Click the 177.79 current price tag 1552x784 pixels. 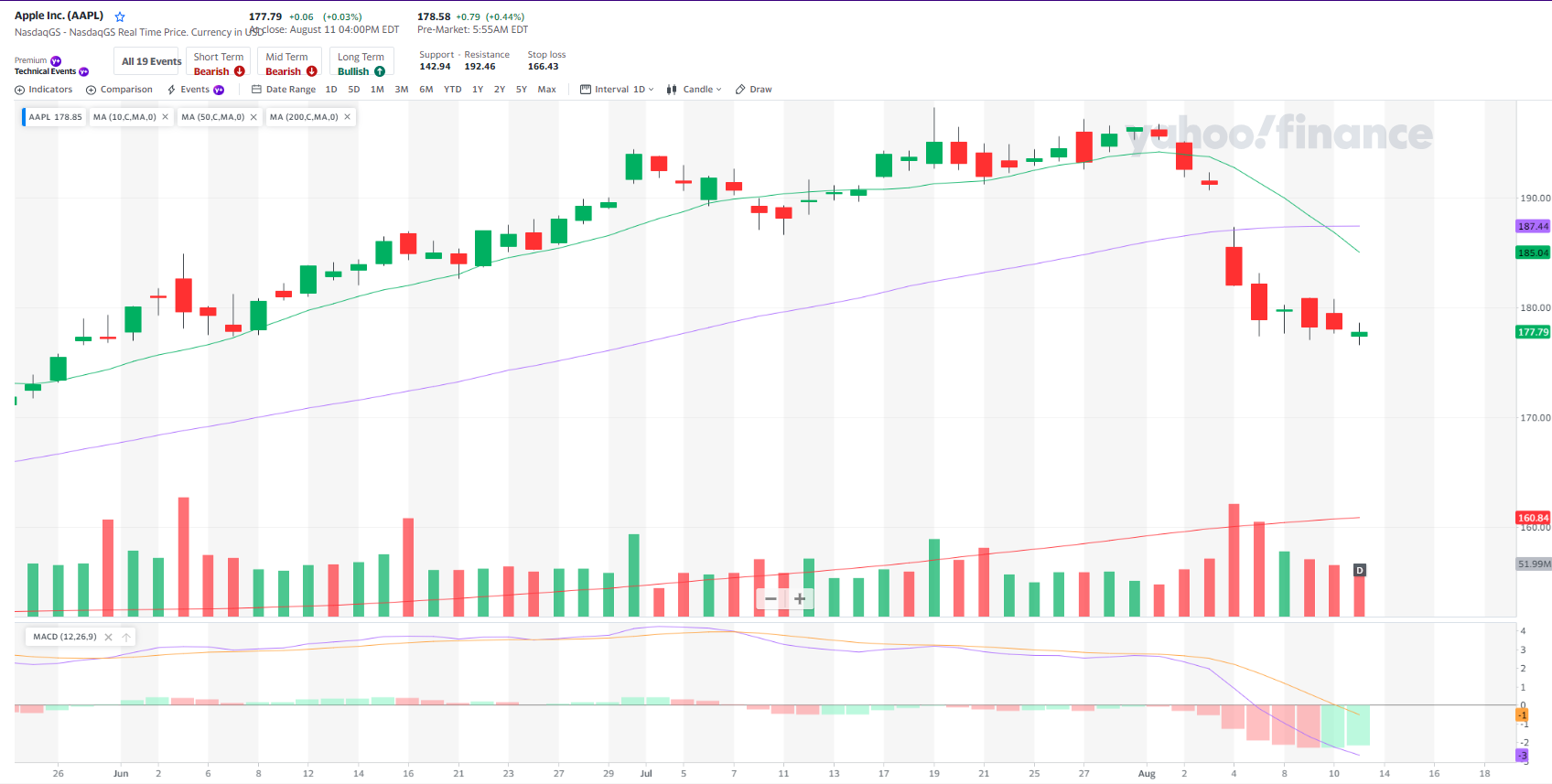point(1533,332)
